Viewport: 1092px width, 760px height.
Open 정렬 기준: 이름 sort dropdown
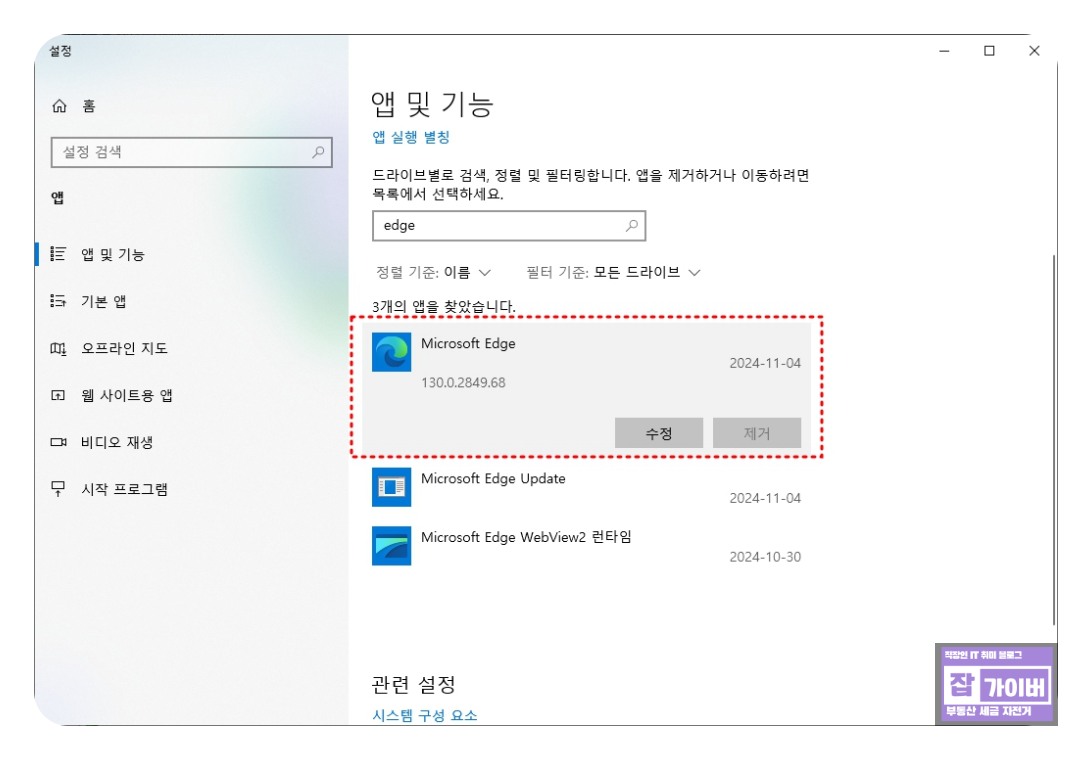tap(433, 272)
